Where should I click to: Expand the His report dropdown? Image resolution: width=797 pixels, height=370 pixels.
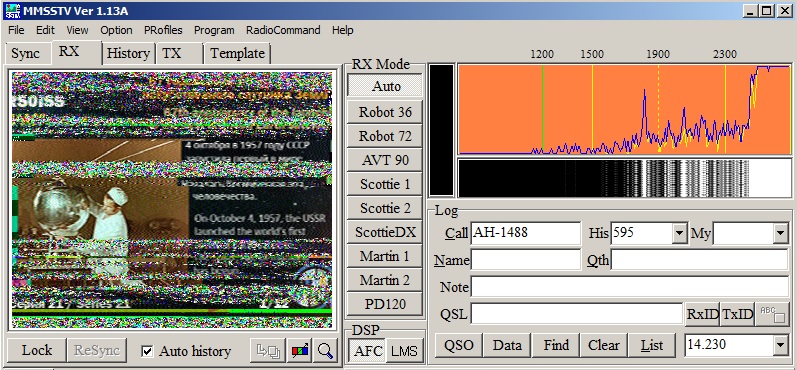pyautogui.click(x=680, y=234)
